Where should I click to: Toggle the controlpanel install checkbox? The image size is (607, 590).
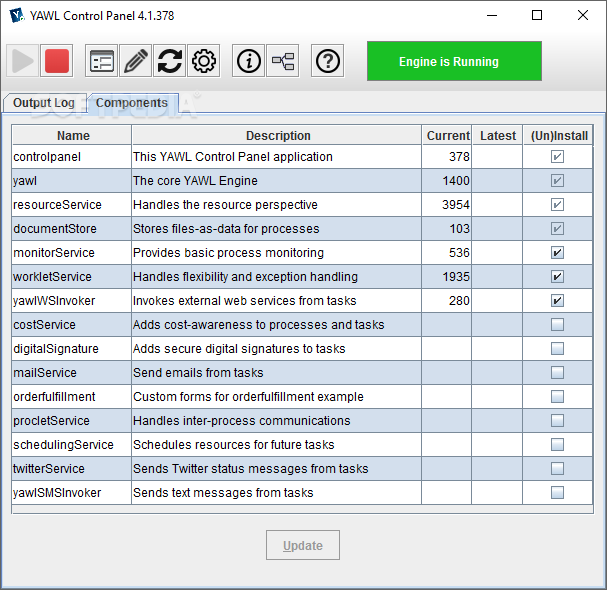pos(557,157)
